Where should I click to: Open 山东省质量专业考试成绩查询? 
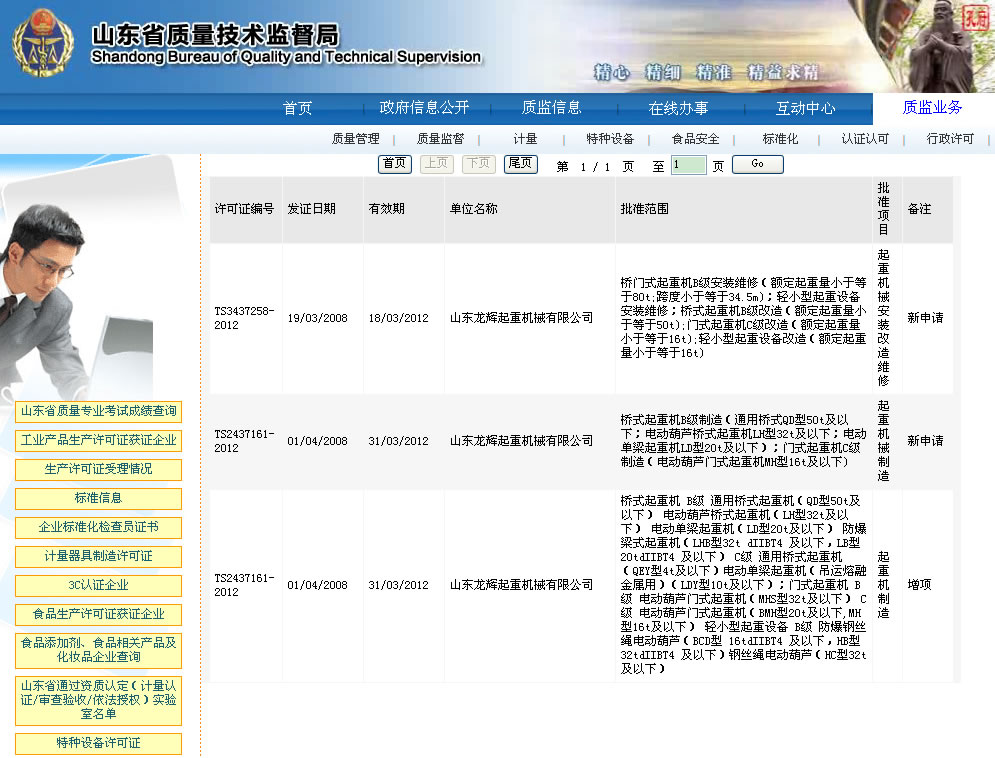tap(97, 411)
